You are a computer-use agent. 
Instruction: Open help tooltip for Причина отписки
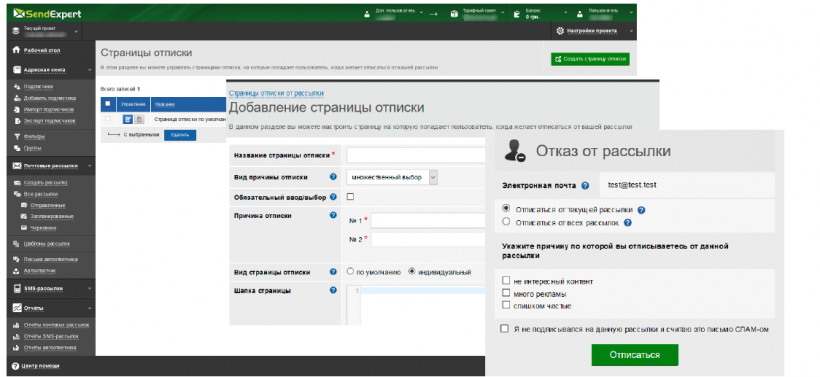333,215
